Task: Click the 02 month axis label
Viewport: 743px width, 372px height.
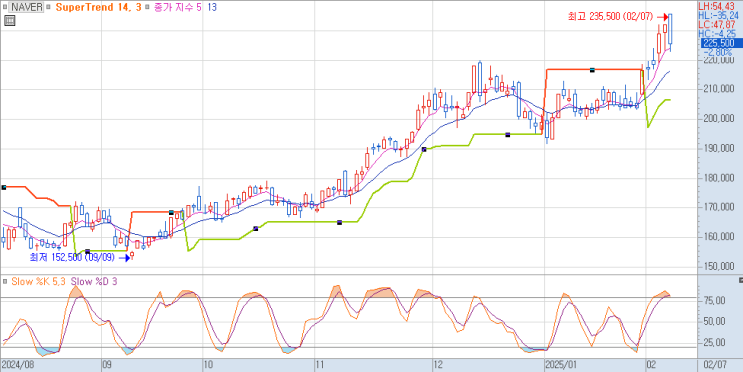Action: (651, 365)
